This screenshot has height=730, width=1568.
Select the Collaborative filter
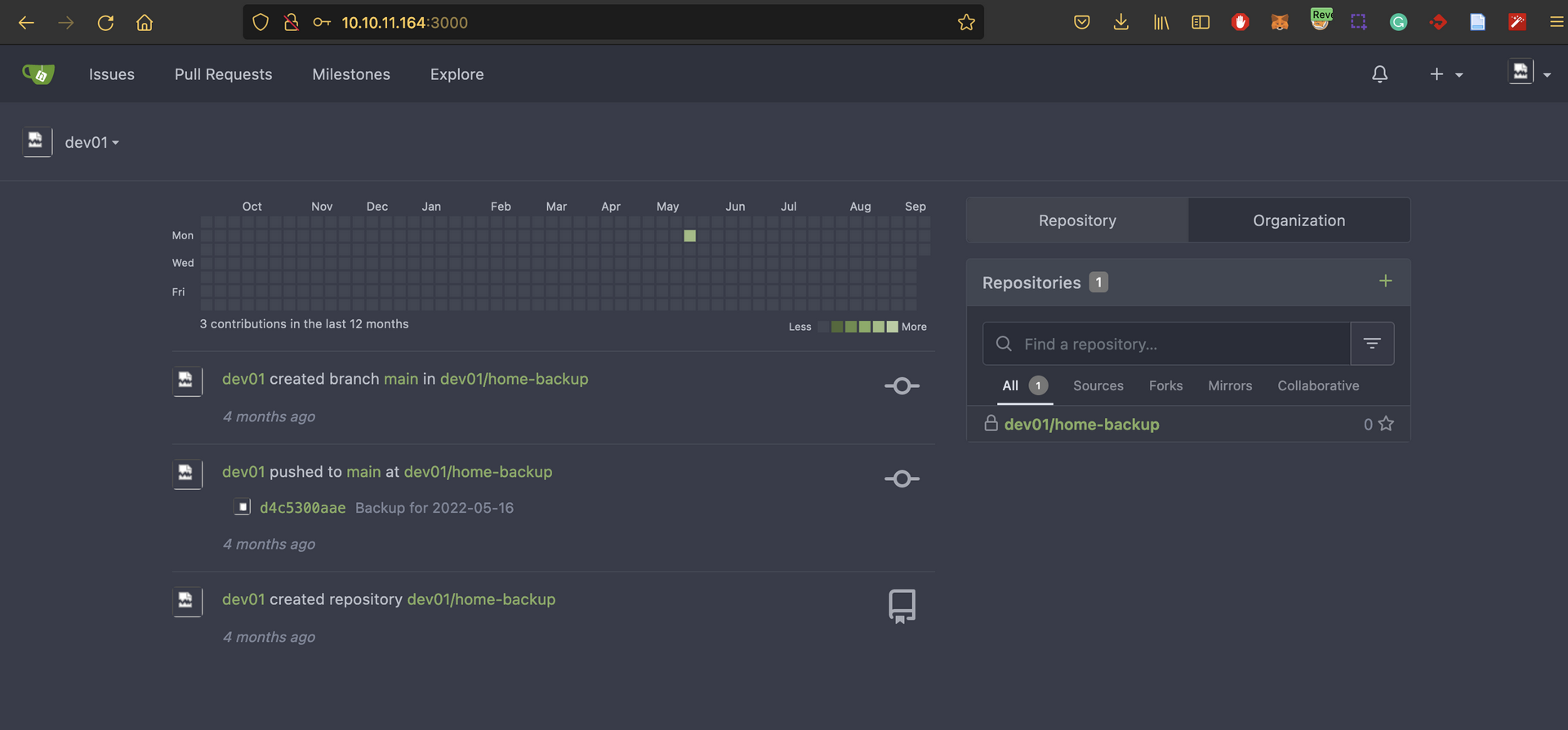click(1318, 385)
